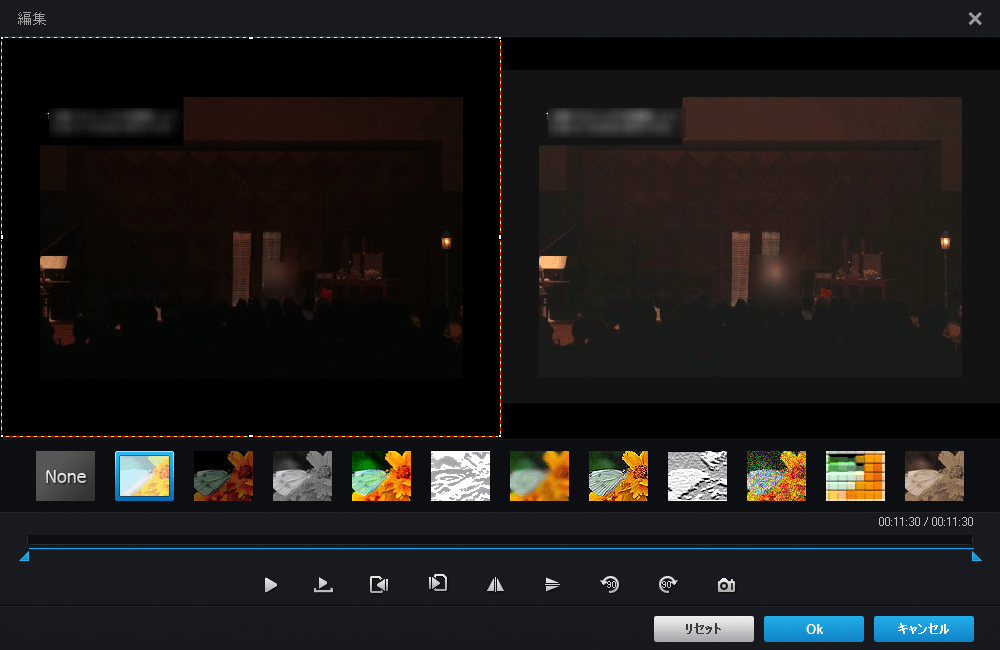1000x650 pixels.
Task: Rotate video 90 degrees clockwise
Action: click(668, 585)
